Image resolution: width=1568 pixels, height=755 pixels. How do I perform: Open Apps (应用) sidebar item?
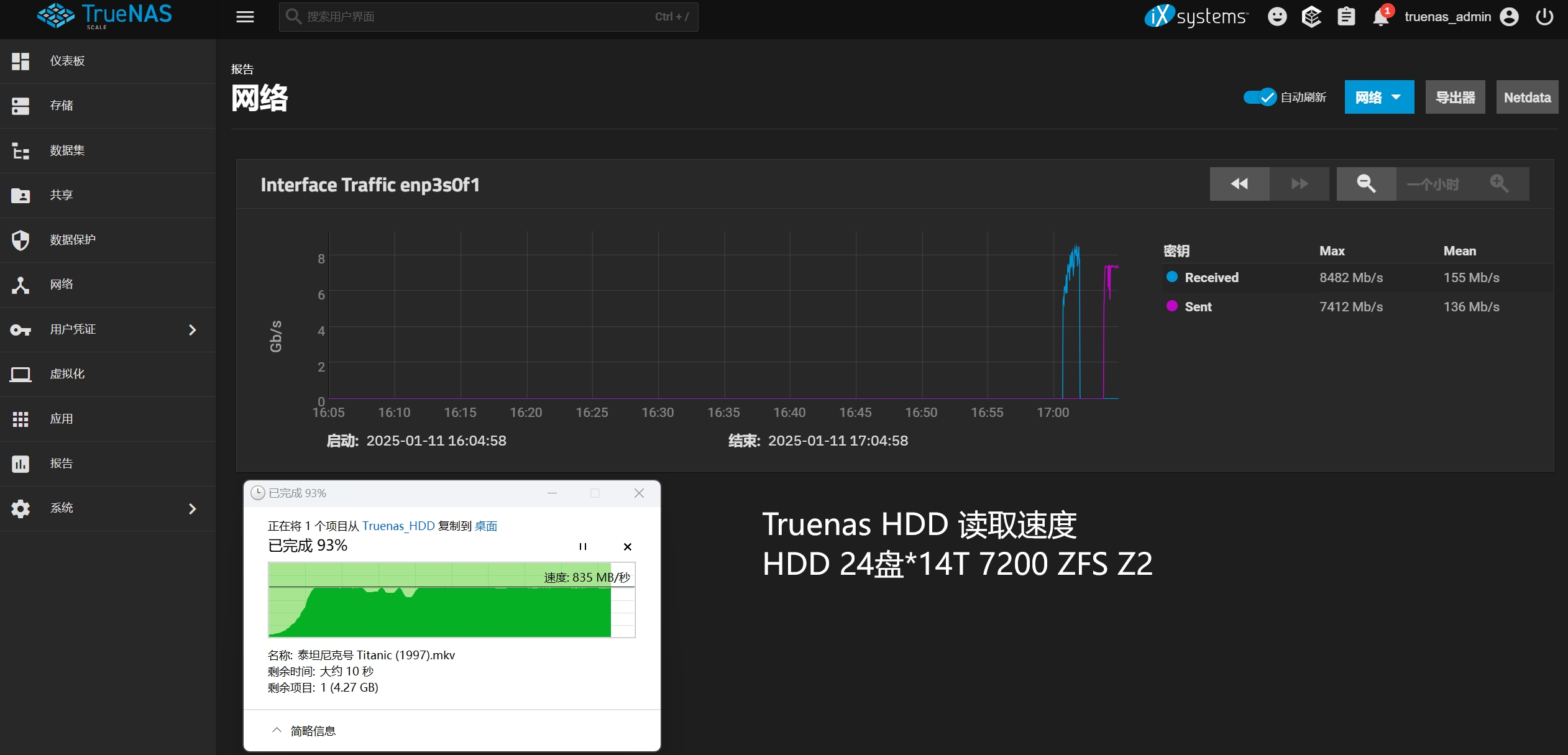tap(108, 419)
